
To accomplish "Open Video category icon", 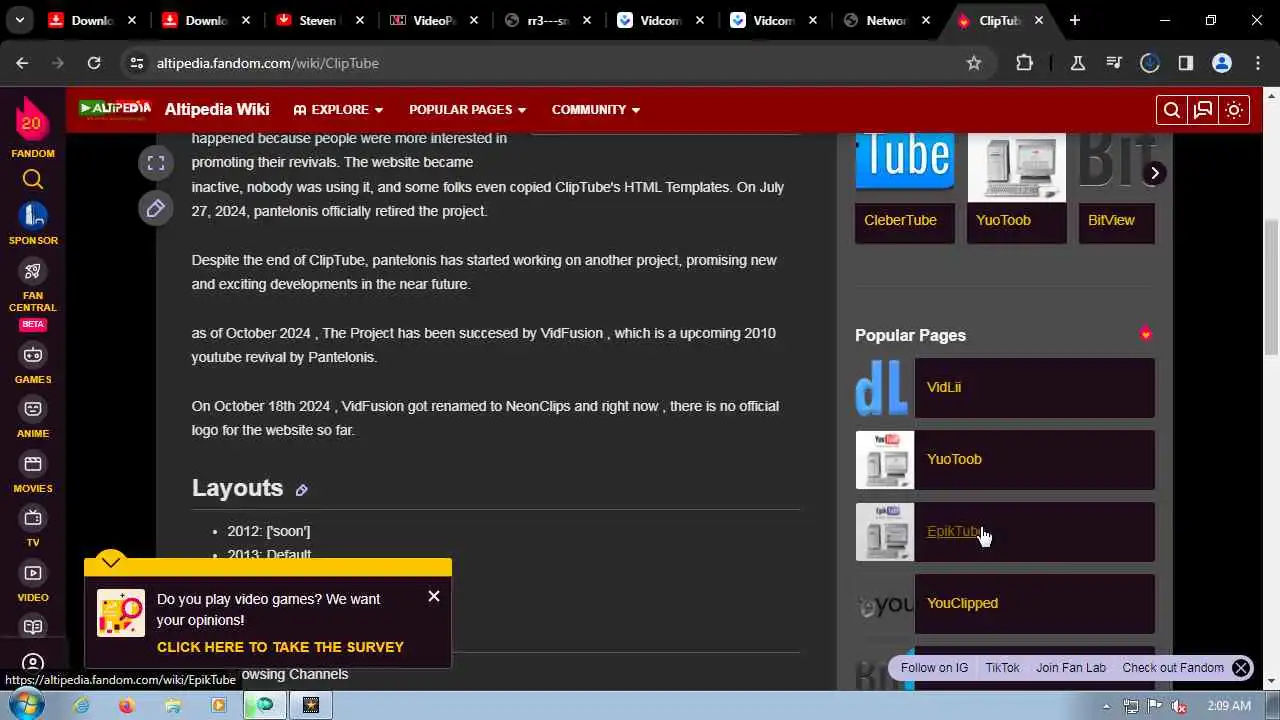I will [33, 573].
